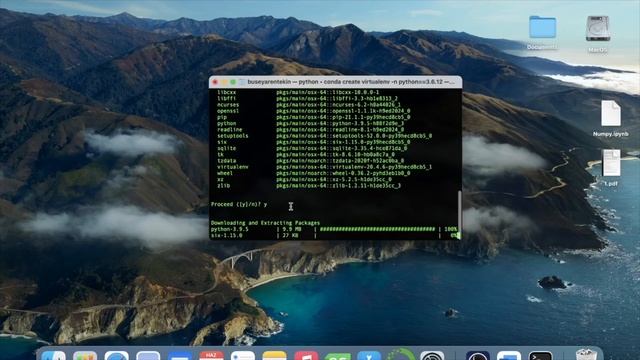Click the '100%' progress value
The height and width of the screenshot is (360, 640).
pos(451,229)
